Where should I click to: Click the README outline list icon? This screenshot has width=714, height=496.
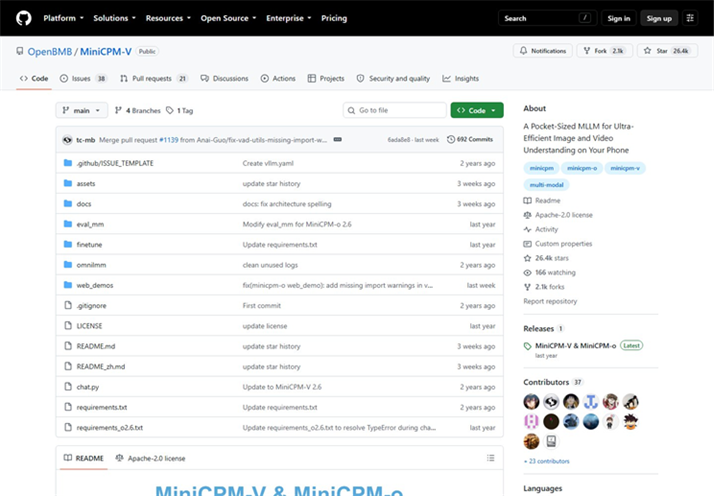[490, 458]
